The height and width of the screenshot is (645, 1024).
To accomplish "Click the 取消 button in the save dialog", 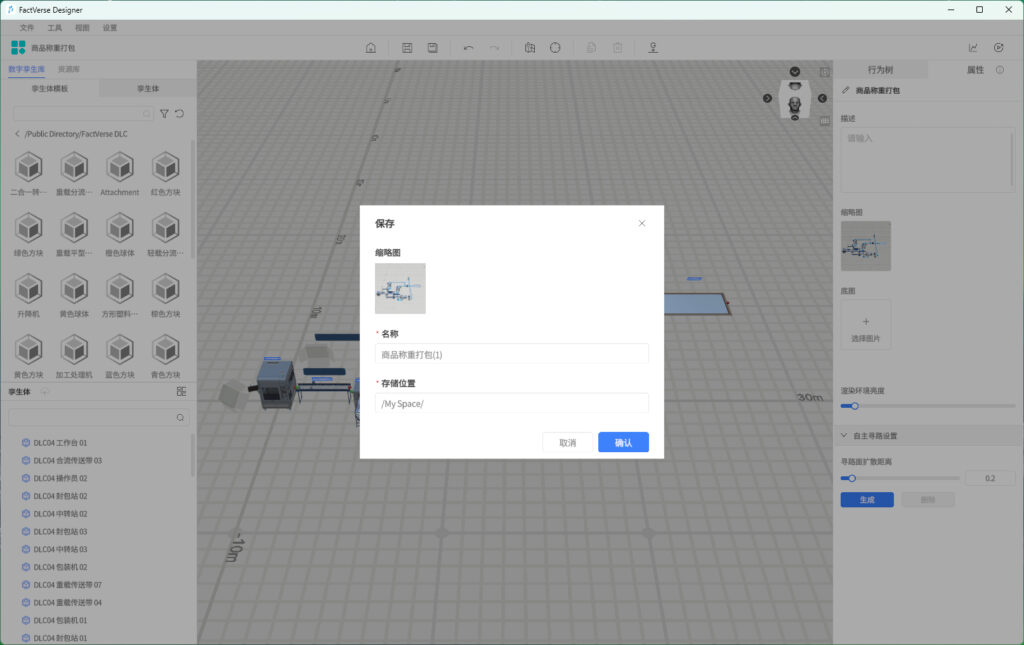I will point(568,442).
